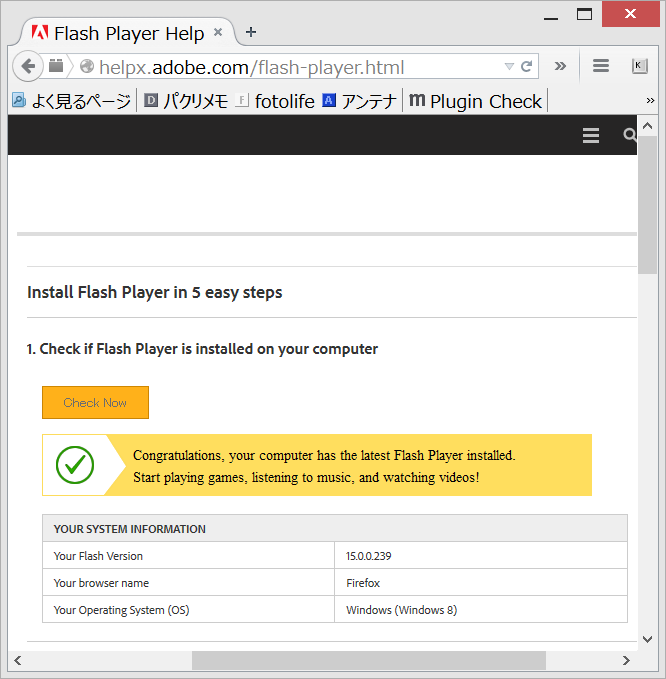
Task: Click the clapperboard icon beside the Back button
Action: coord(56,66)
